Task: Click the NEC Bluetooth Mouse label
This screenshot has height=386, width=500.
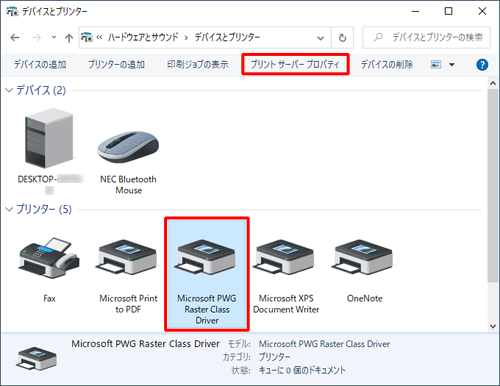Action: (128, 185)
